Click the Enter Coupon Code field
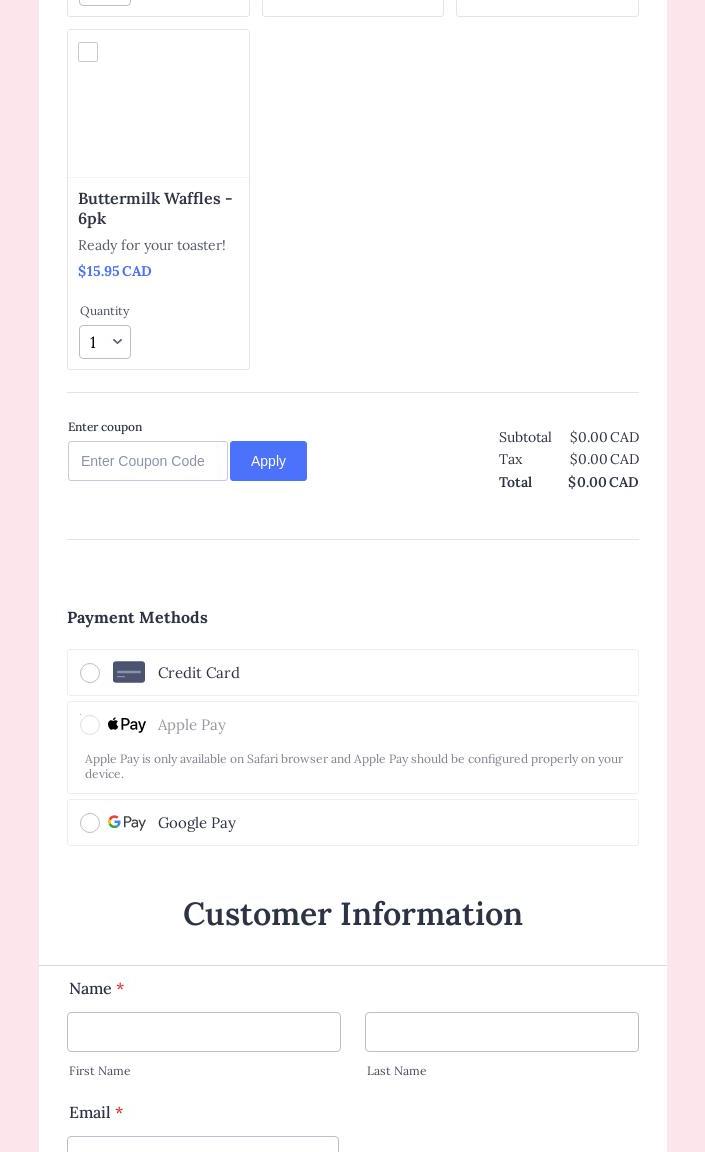 click(148, 461)
